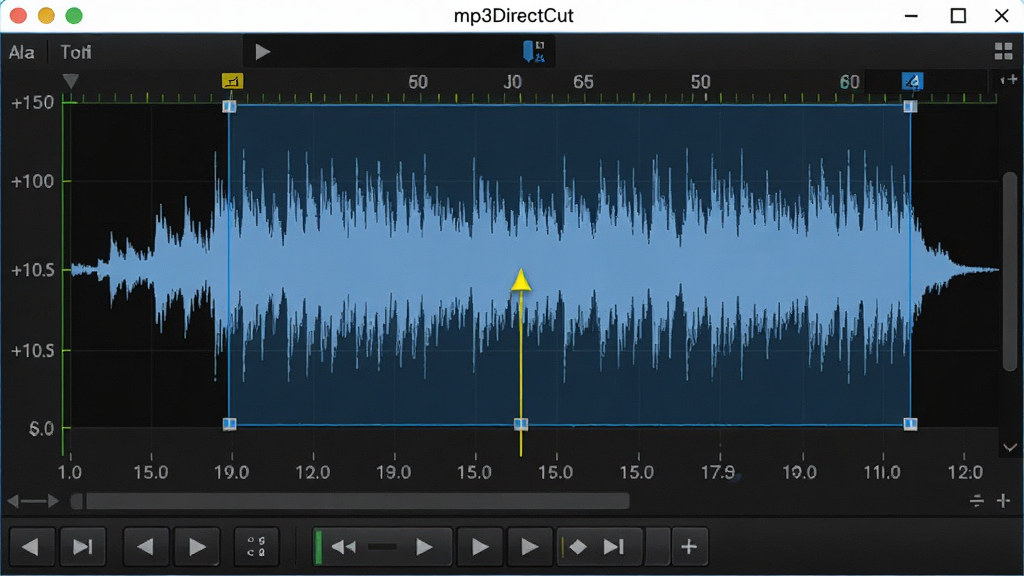
Task: Click the diamond marker icon button
Action: [x=578, y=547]
